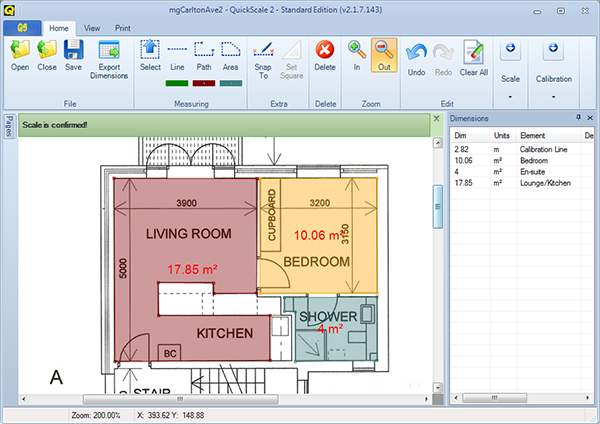Zoom in on the floor plan
Image resolution: width=600 pixels, height=424 pixels.
[x=357, y=55]
